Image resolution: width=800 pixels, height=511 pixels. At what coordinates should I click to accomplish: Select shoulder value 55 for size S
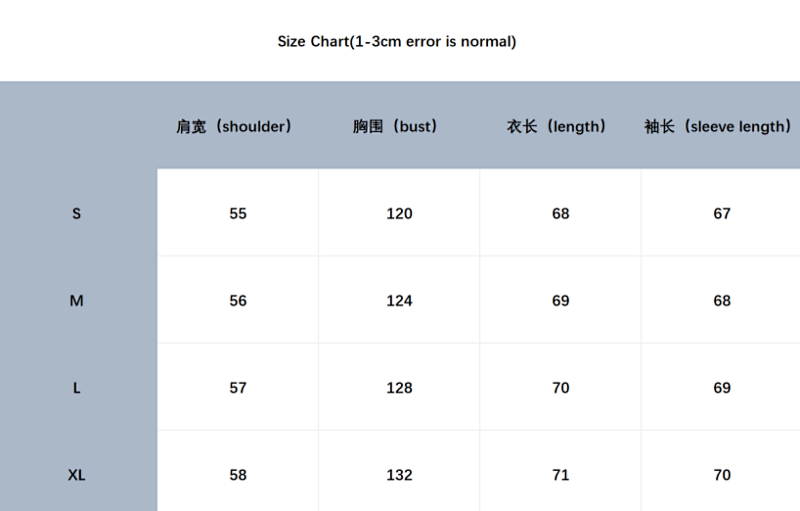pos(238,213)
